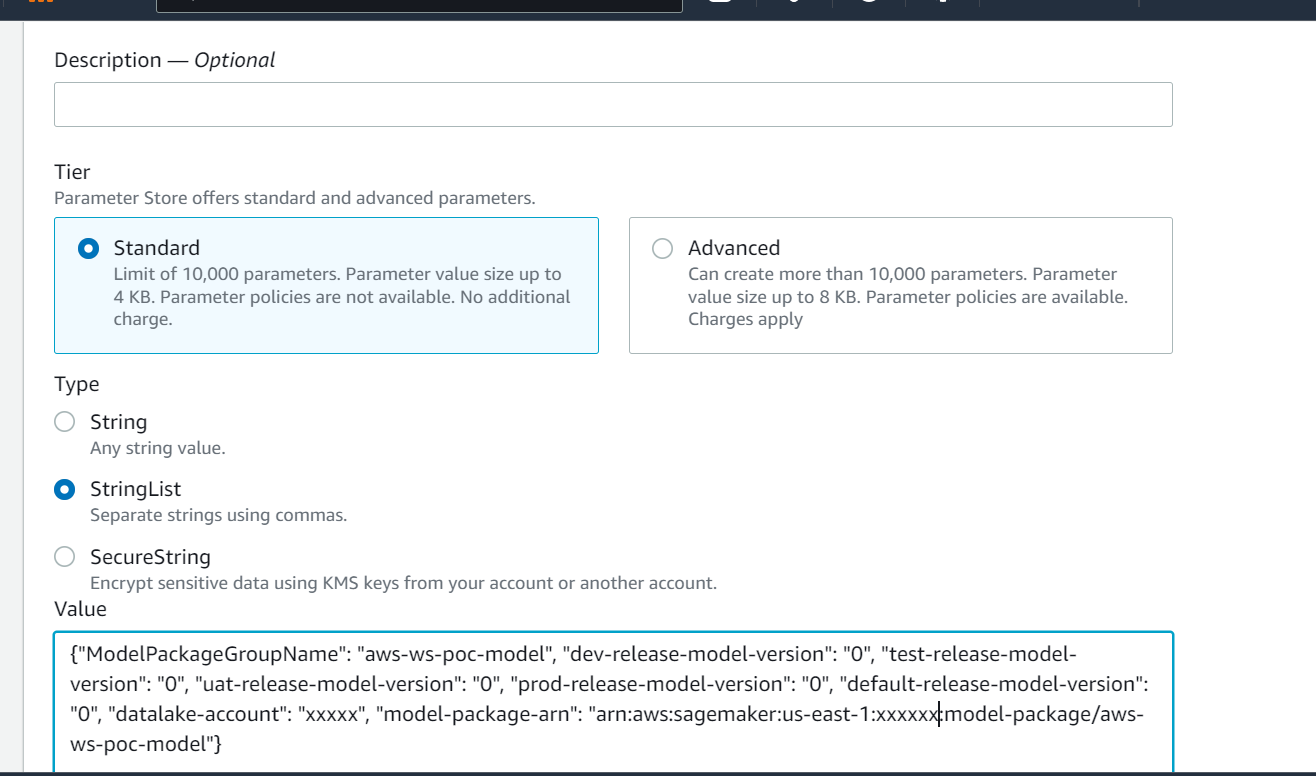Switch to the Advanced tier radio button

(661, 247)
